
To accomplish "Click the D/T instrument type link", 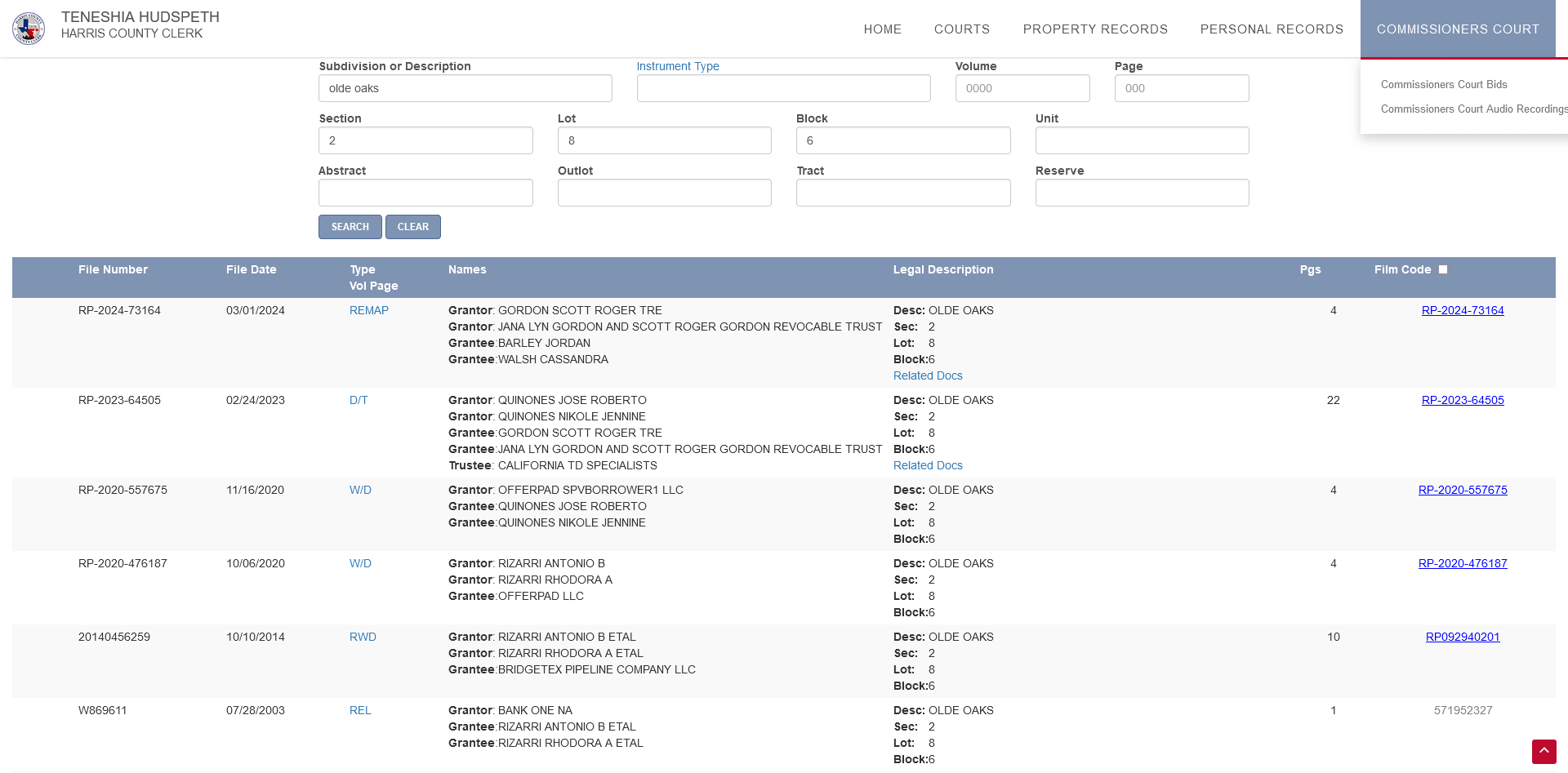I will 359,400.
